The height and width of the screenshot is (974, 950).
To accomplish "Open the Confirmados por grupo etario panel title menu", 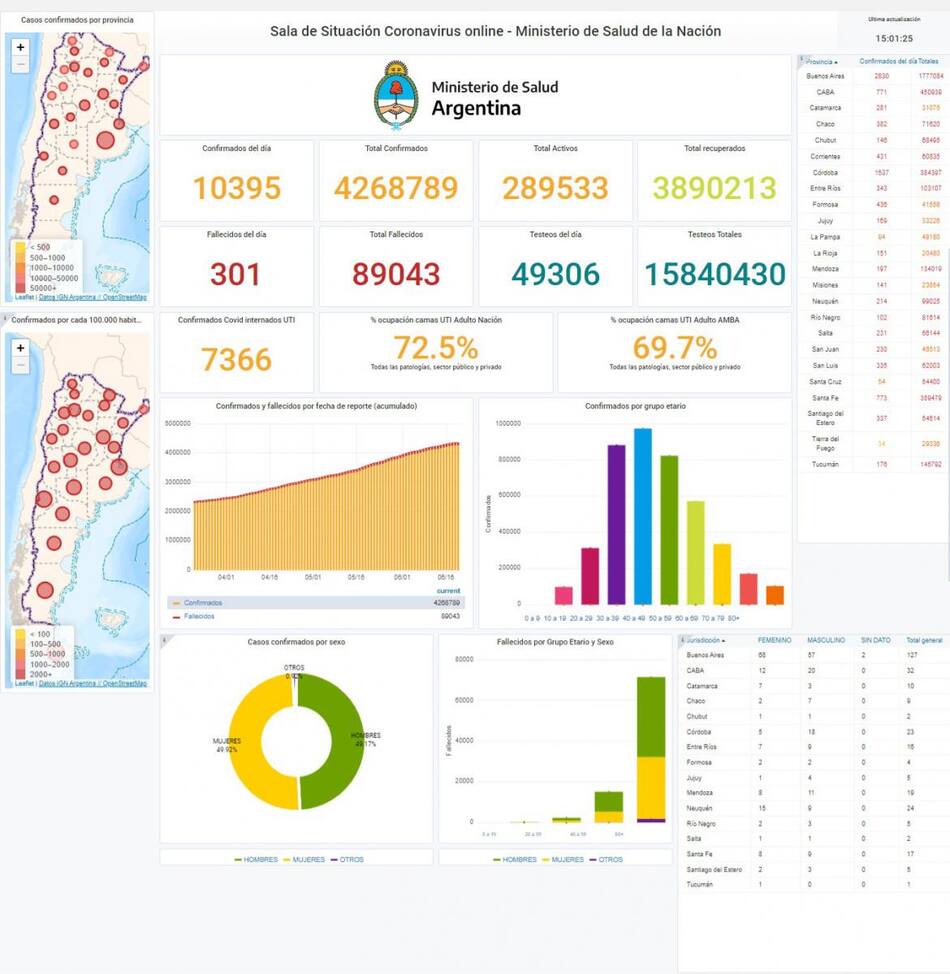I will point(634,406).
